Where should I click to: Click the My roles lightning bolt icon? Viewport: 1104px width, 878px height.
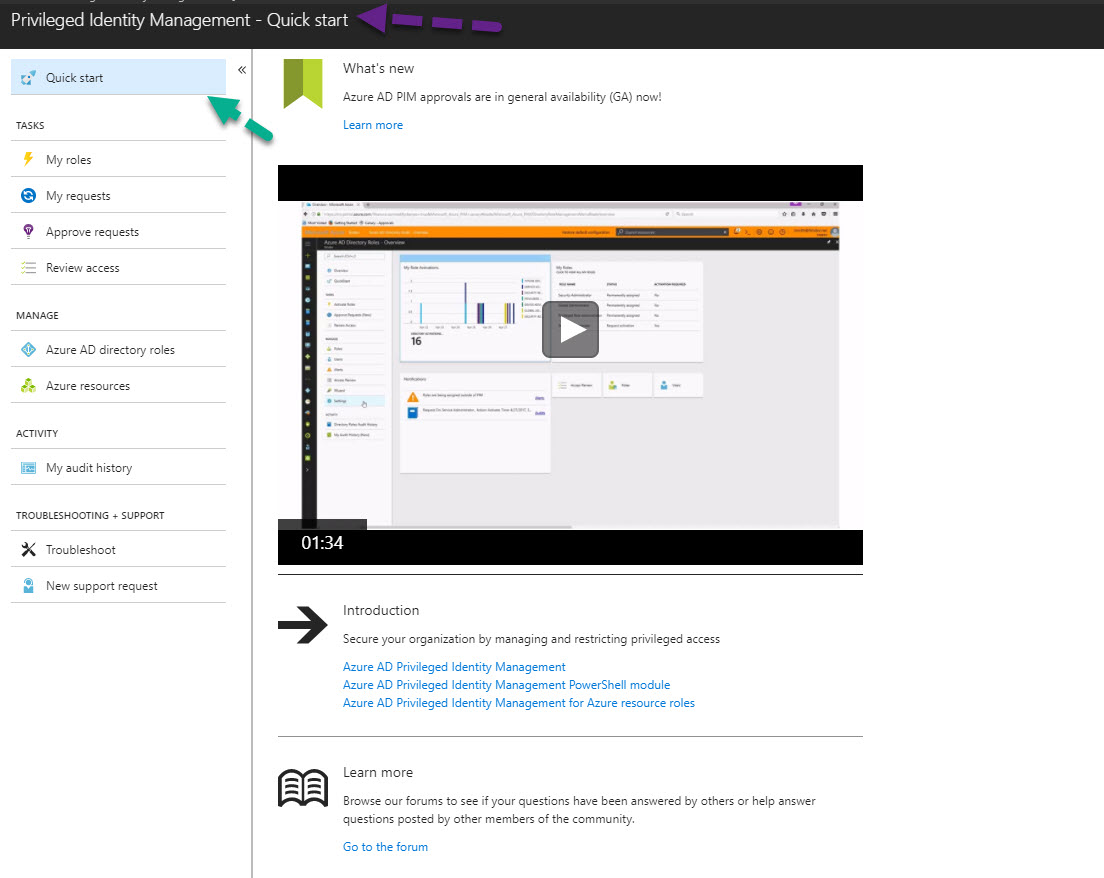click(x=28, y=160)
